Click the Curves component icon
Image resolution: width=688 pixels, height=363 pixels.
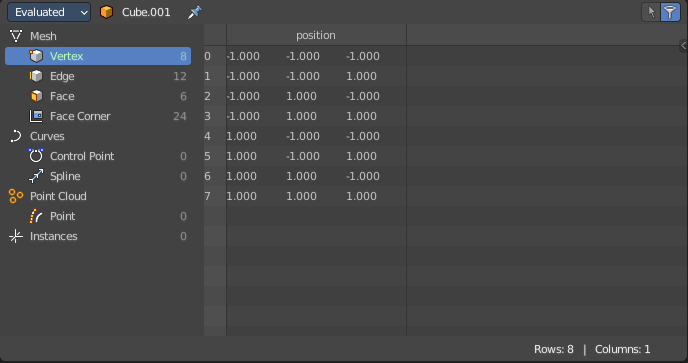tap(16, 136)
